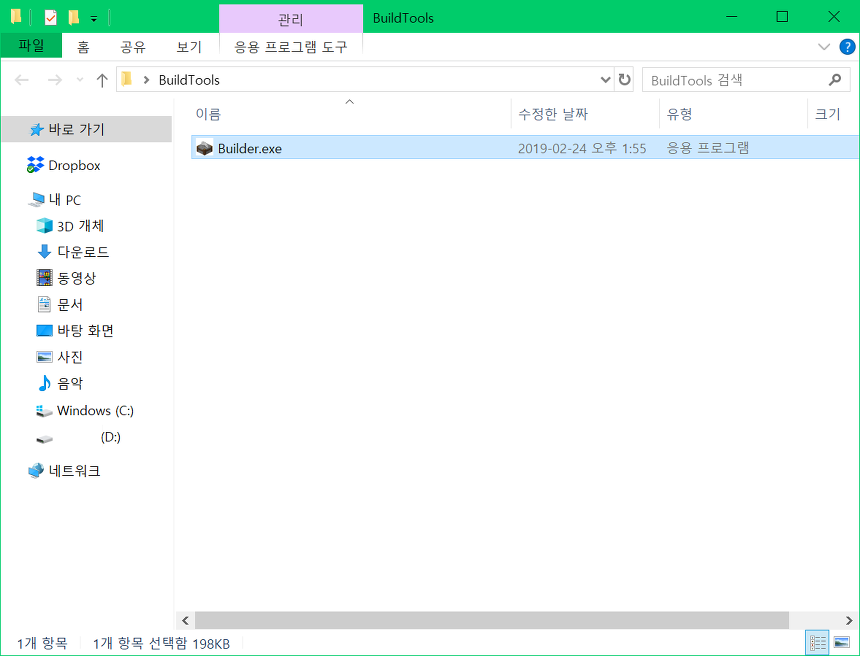Open the 3D 개체 folder
860x656 pixels.
click(x=80, y=226)
